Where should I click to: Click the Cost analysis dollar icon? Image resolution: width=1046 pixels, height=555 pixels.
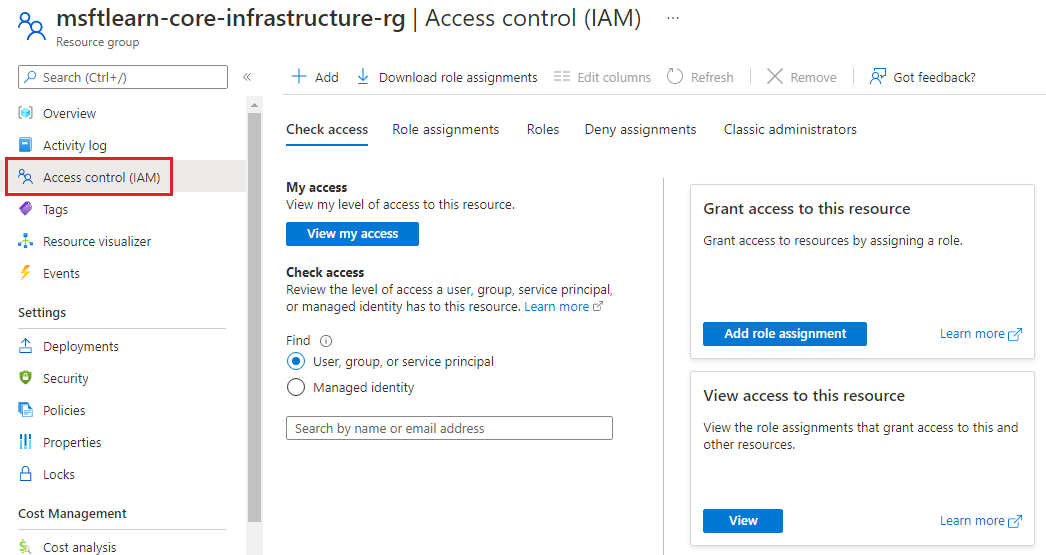click(25, 547)
